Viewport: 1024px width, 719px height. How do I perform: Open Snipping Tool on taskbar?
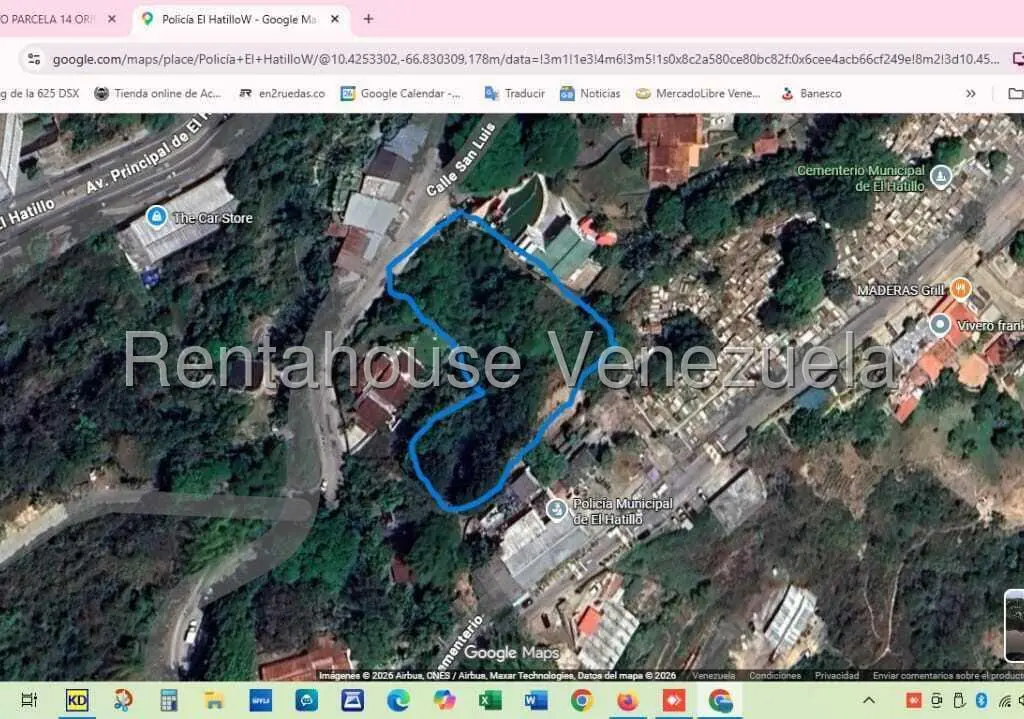tap(123, 701)
